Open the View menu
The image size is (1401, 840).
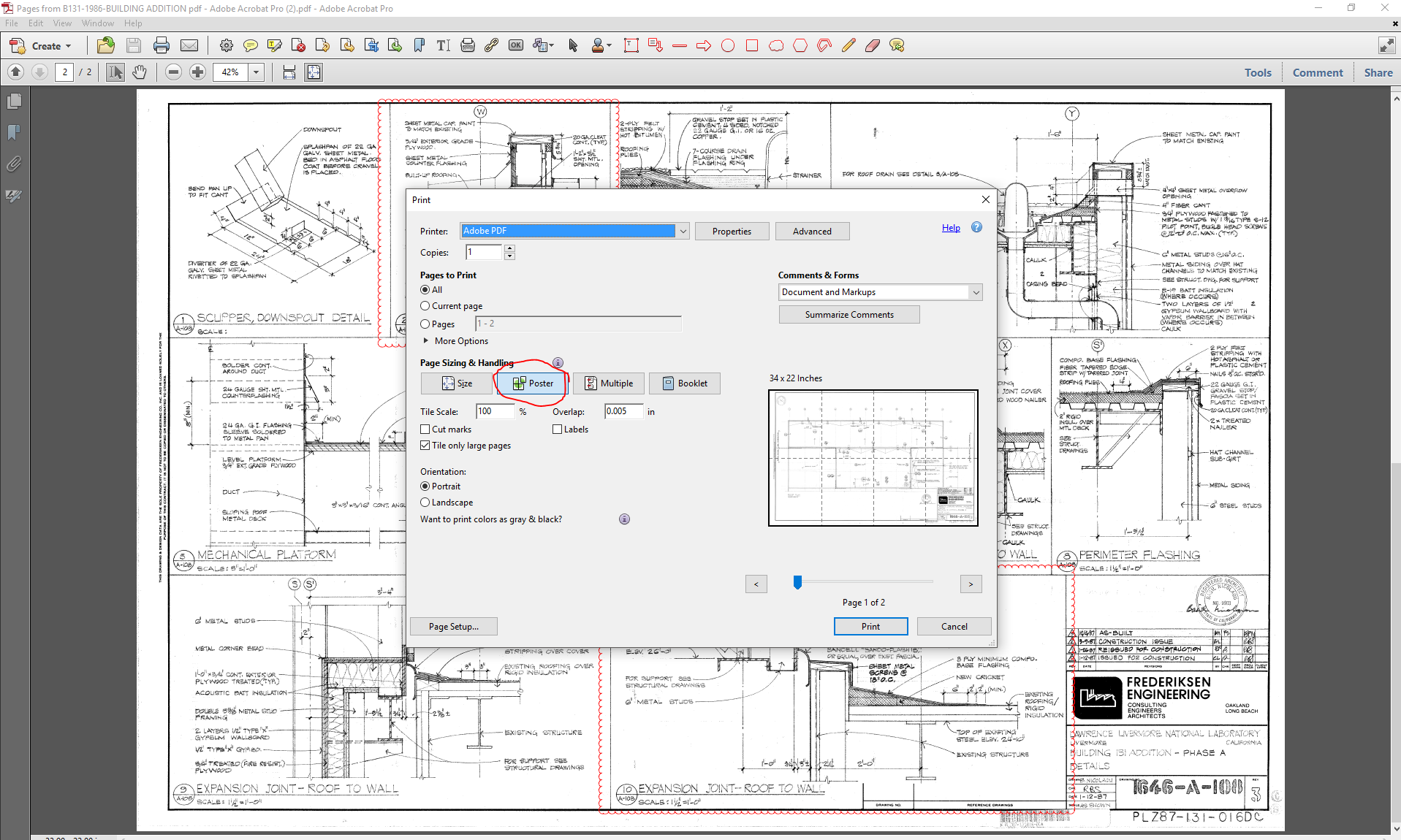(x=62, y=23)
